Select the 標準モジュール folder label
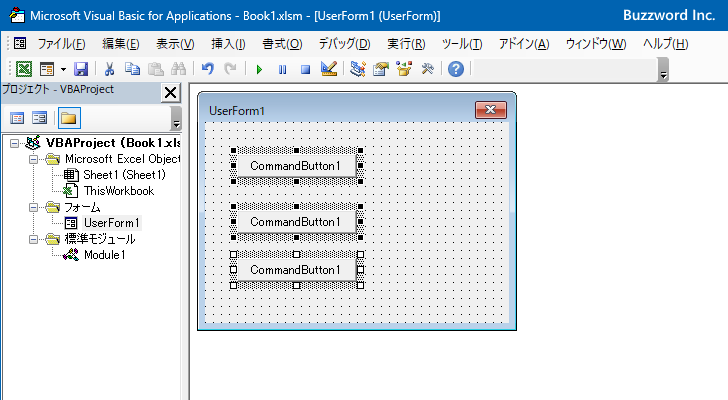The width and height of the screenshot is (728, 400). pos(100,239)
